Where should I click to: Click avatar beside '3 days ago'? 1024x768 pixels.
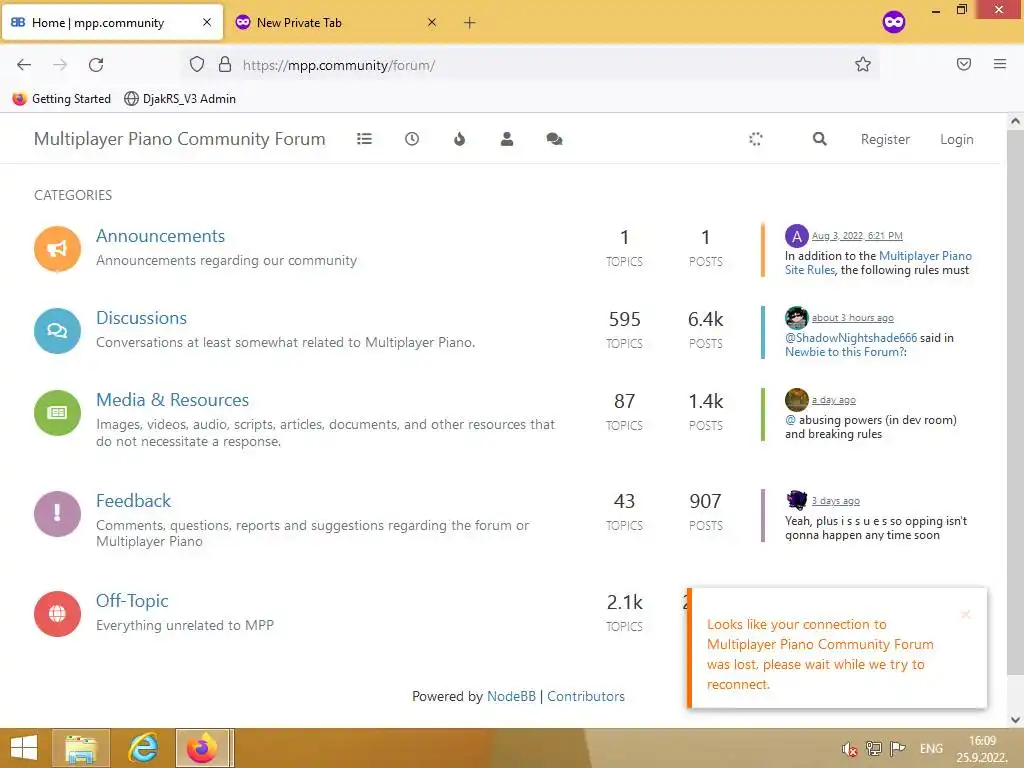pos(797,500)
